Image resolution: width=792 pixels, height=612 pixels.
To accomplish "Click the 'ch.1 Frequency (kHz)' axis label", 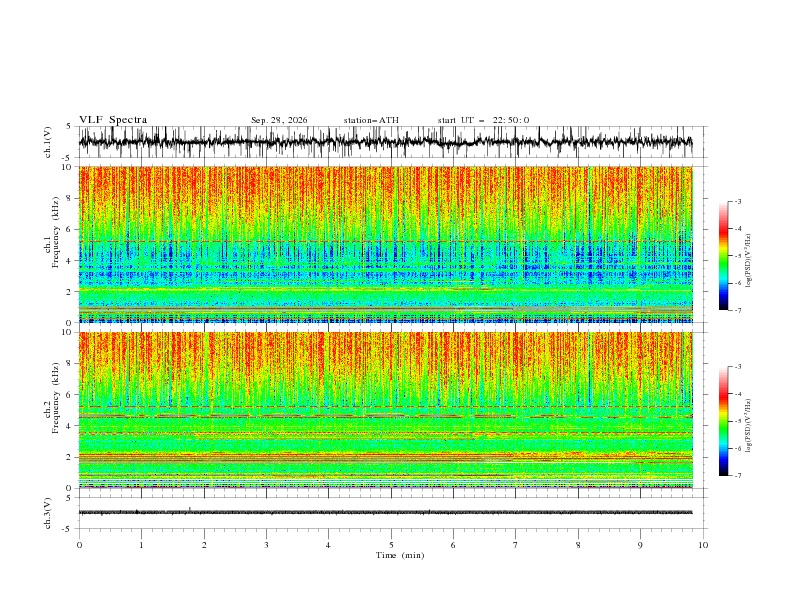I will [x=52, y=244].
